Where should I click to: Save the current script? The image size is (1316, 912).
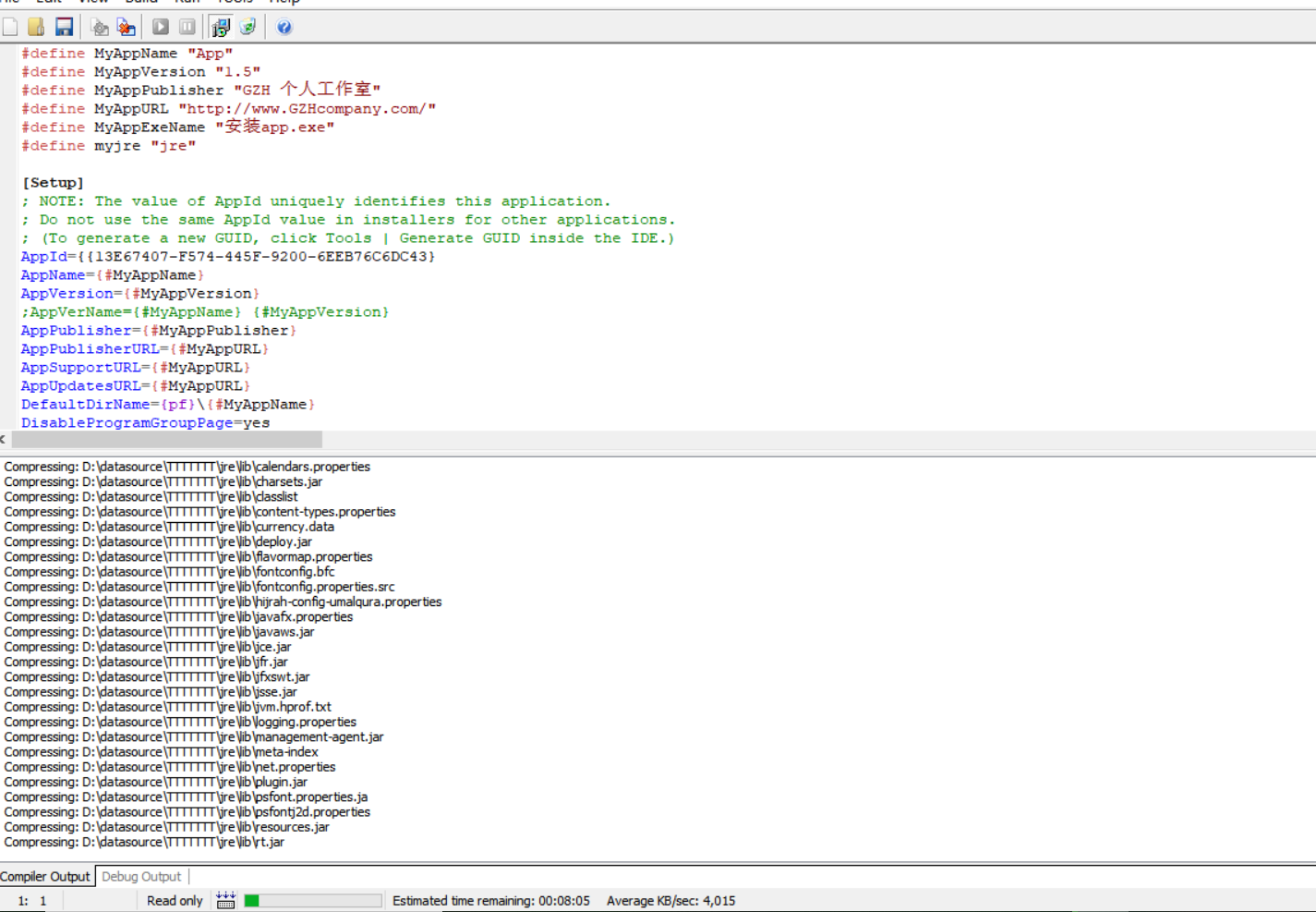coord(64,27)
